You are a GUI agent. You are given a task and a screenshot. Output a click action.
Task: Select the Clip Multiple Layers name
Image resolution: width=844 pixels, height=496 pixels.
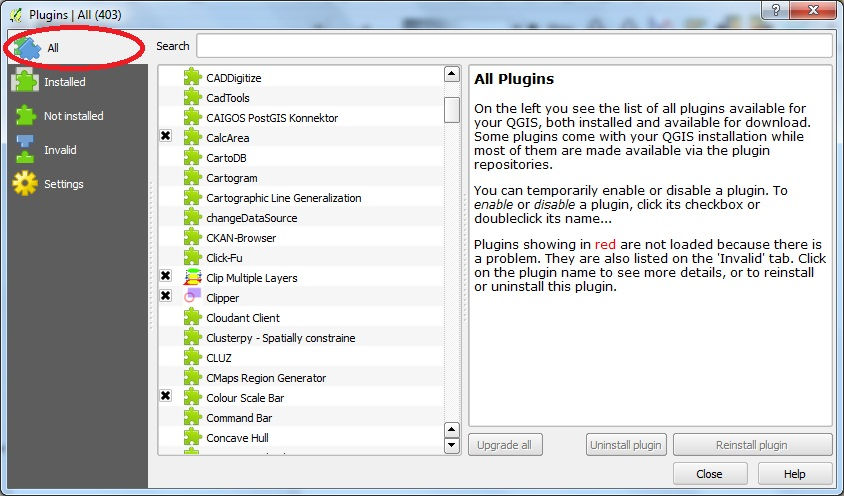[x=251, y=278]
